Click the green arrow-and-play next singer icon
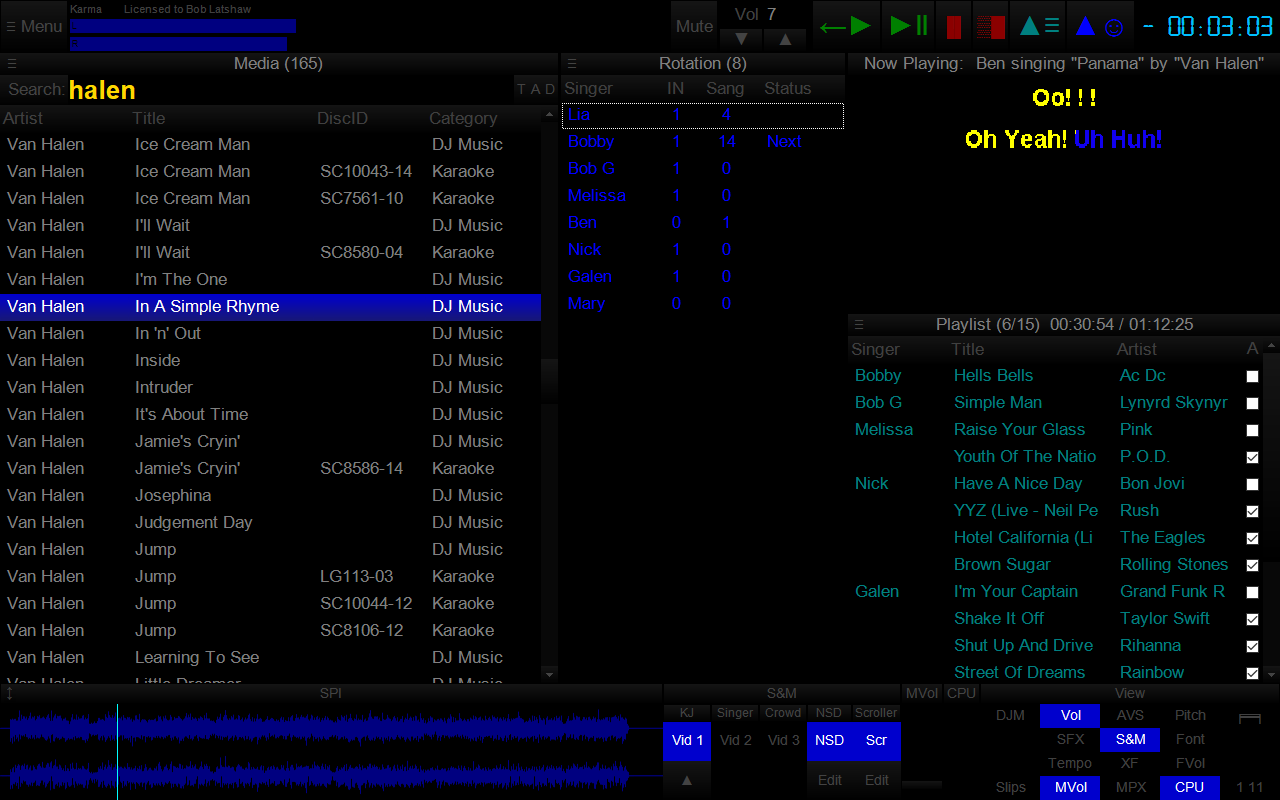Viewport: 1280px width, 800px height. click(x=845, y=26)
